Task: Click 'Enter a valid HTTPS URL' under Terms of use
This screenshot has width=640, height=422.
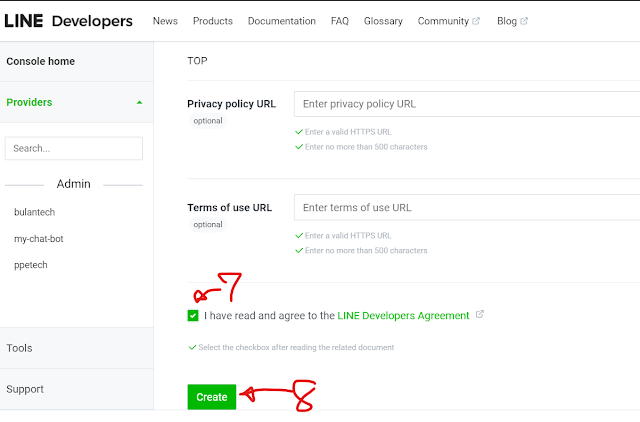Action: click(x=348, y=235)
